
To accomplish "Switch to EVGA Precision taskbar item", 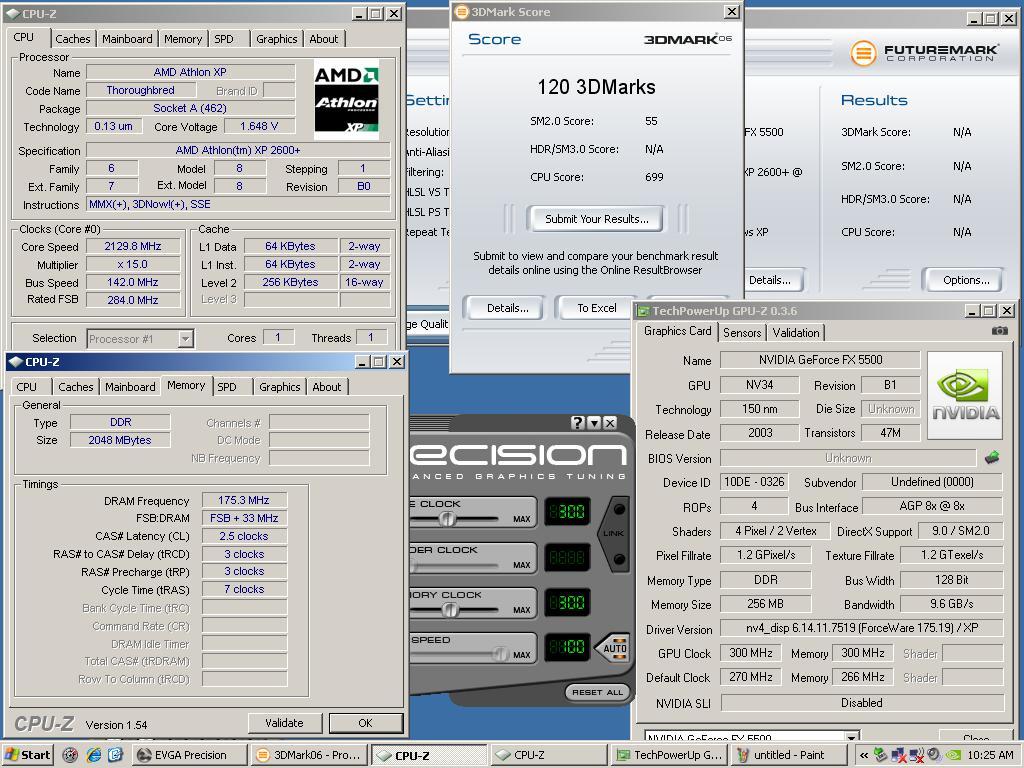I will click(191, 755).
